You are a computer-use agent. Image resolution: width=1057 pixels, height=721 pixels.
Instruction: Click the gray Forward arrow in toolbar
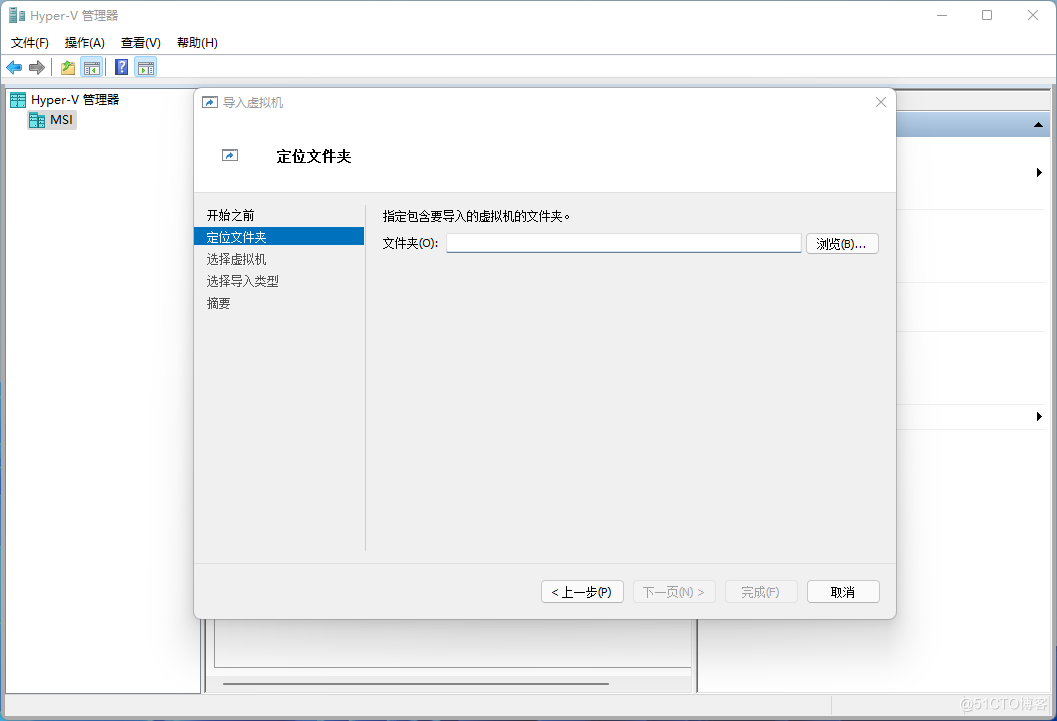[x=37, y=67]
